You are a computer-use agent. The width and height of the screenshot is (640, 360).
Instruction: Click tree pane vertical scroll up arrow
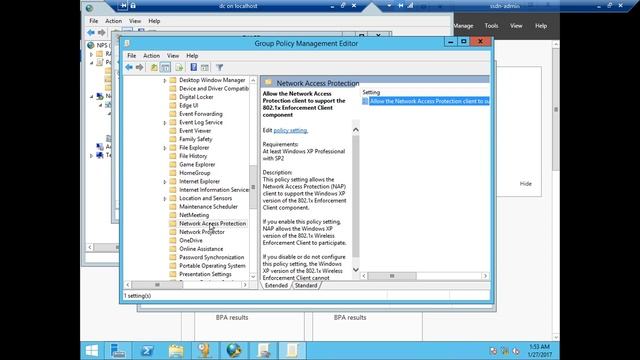(253, 80)
